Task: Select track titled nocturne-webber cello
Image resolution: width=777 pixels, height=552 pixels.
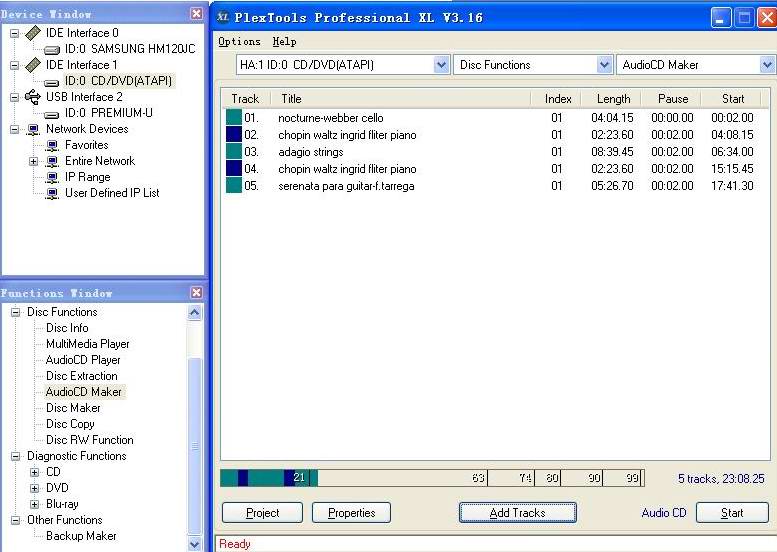Action: [331, 118]
